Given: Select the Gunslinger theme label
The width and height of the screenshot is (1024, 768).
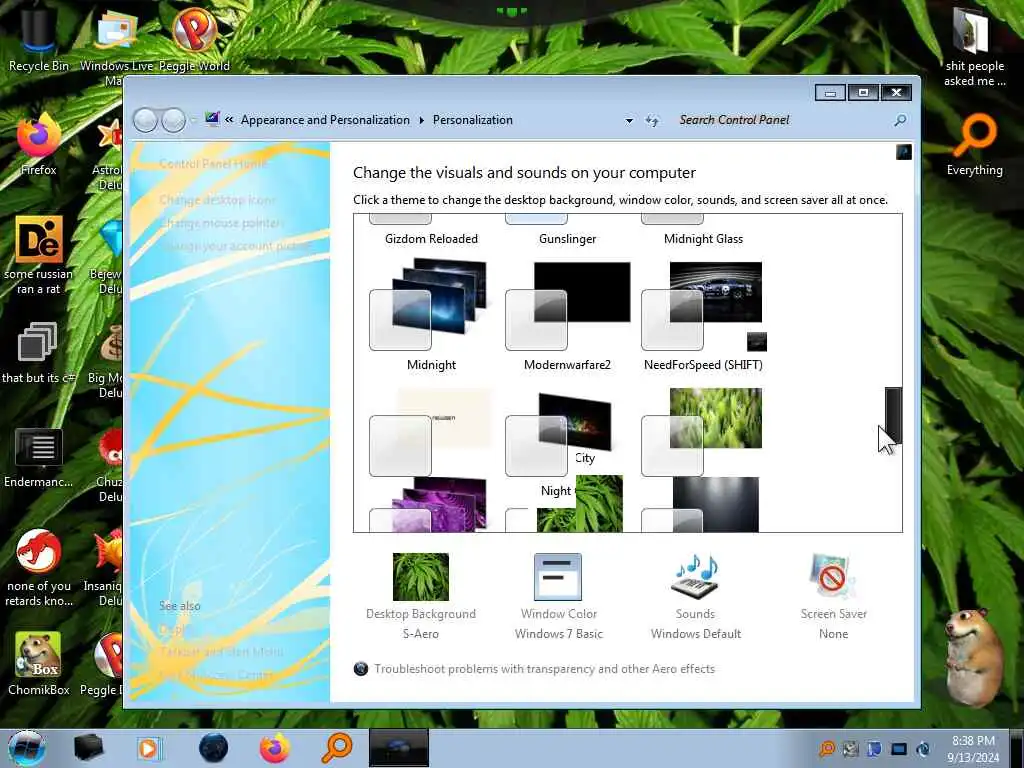Looking at the screenshot, I should [x=567, y=239].
